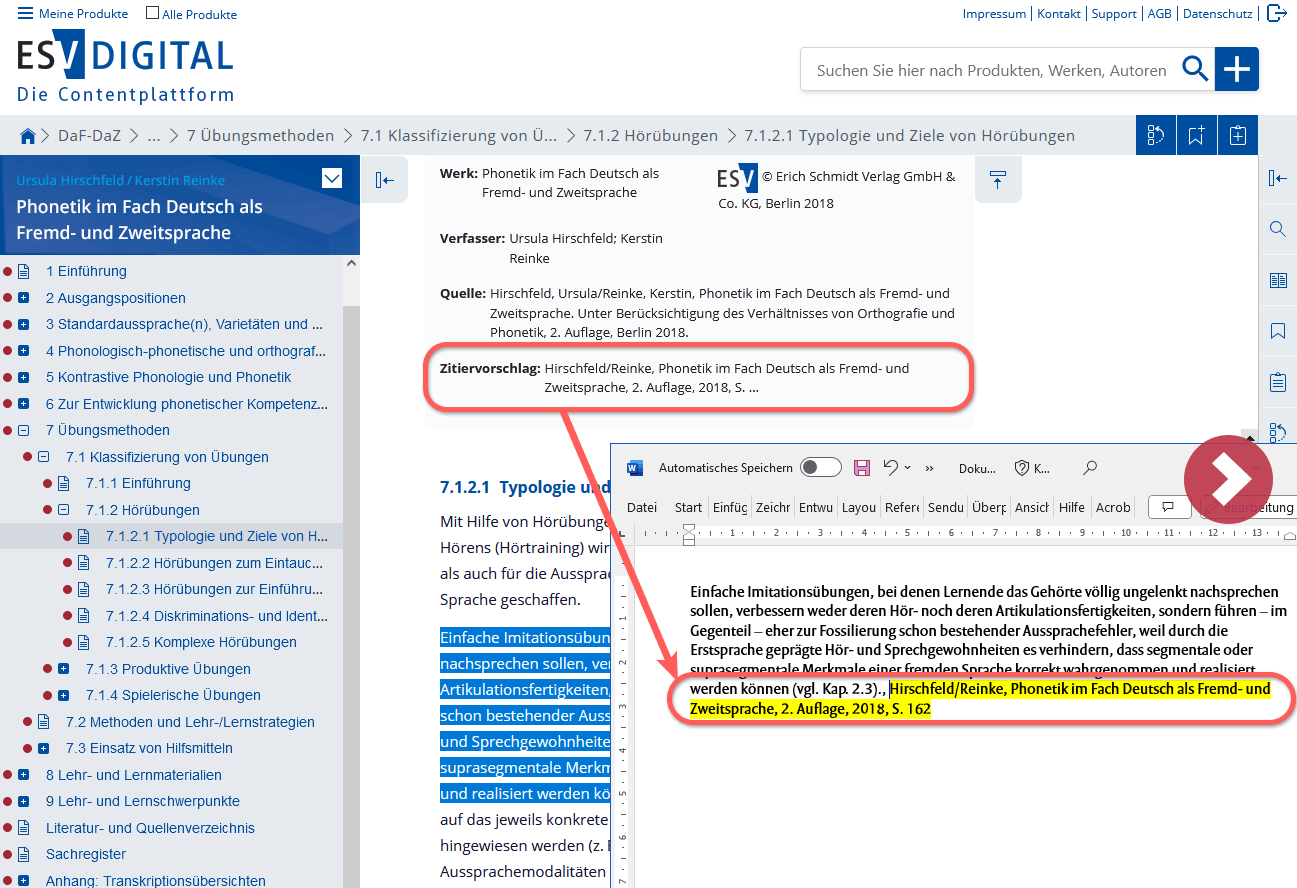Open the Referenzen tab in the Word ribbon
The width and height of the screenshot is (1297, 888).
coord(902,507)
